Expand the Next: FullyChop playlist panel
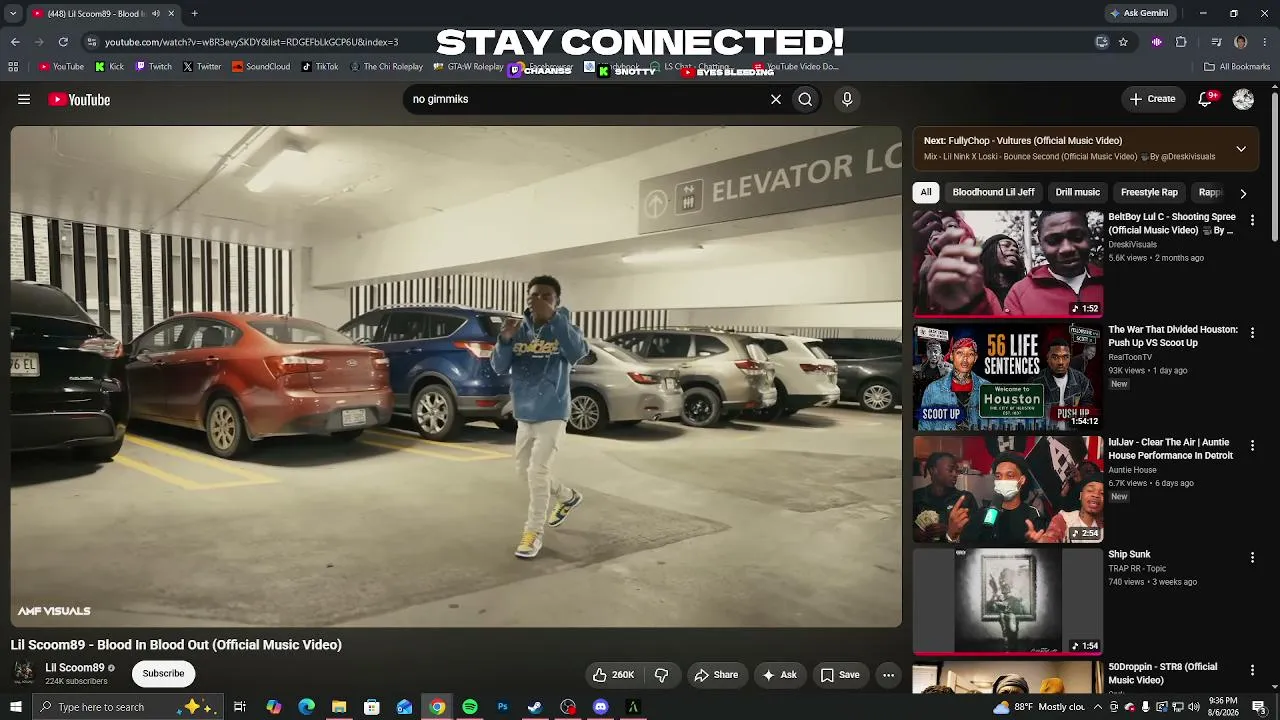The width and height of the screenshot is (1280, 720). coord(1241,149)
